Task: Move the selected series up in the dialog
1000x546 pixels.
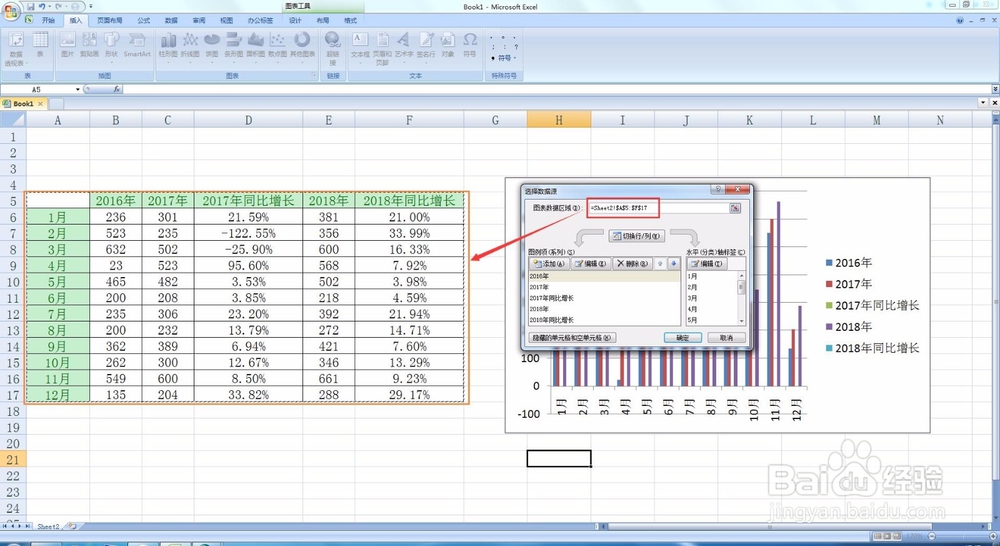Action: point(660,263)
